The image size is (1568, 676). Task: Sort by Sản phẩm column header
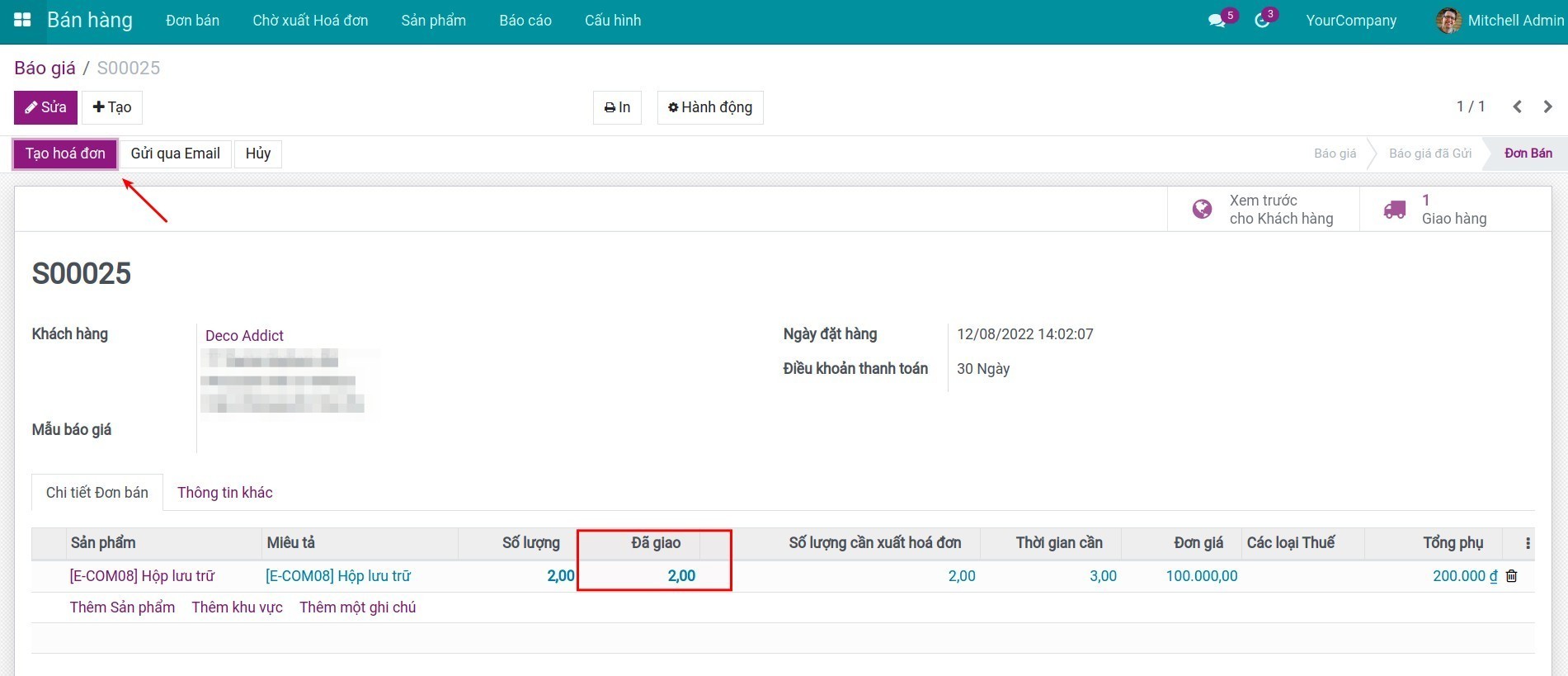click(x=163, y=543)
